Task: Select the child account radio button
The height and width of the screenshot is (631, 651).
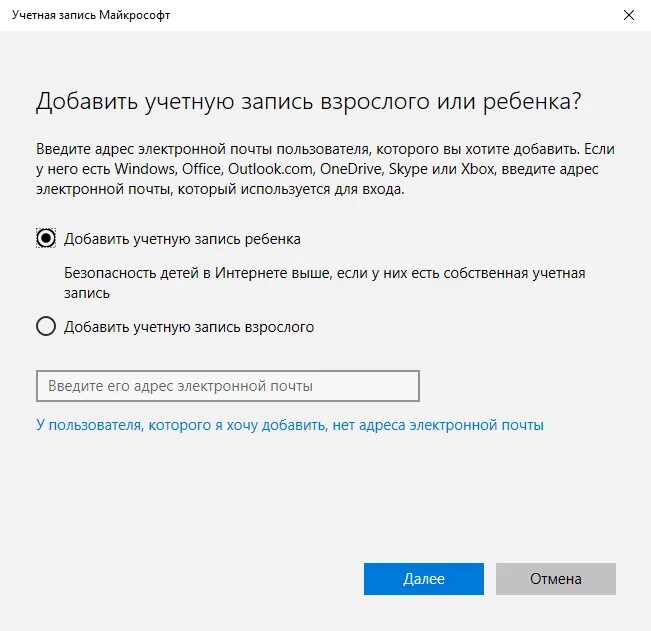Action: [46, 239]
